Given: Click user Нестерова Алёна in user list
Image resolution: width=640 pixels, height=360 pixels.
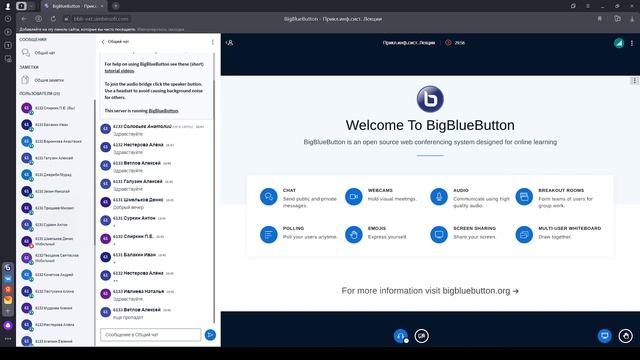Looking at the screenshot, I should [x=54, y=324].
